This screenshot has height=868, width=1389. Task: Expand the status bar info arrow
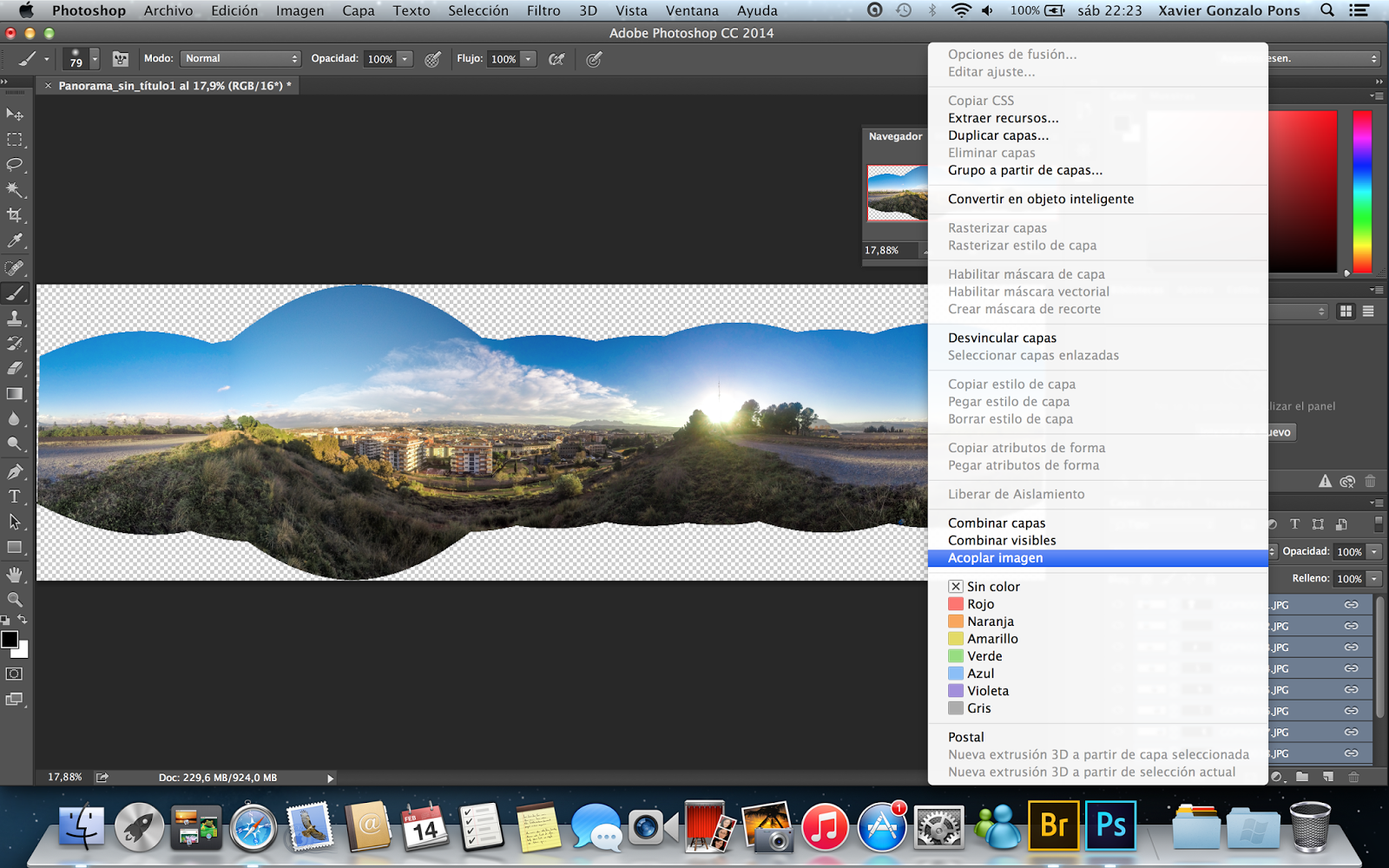pyautogui.click(x=330, y=778)
